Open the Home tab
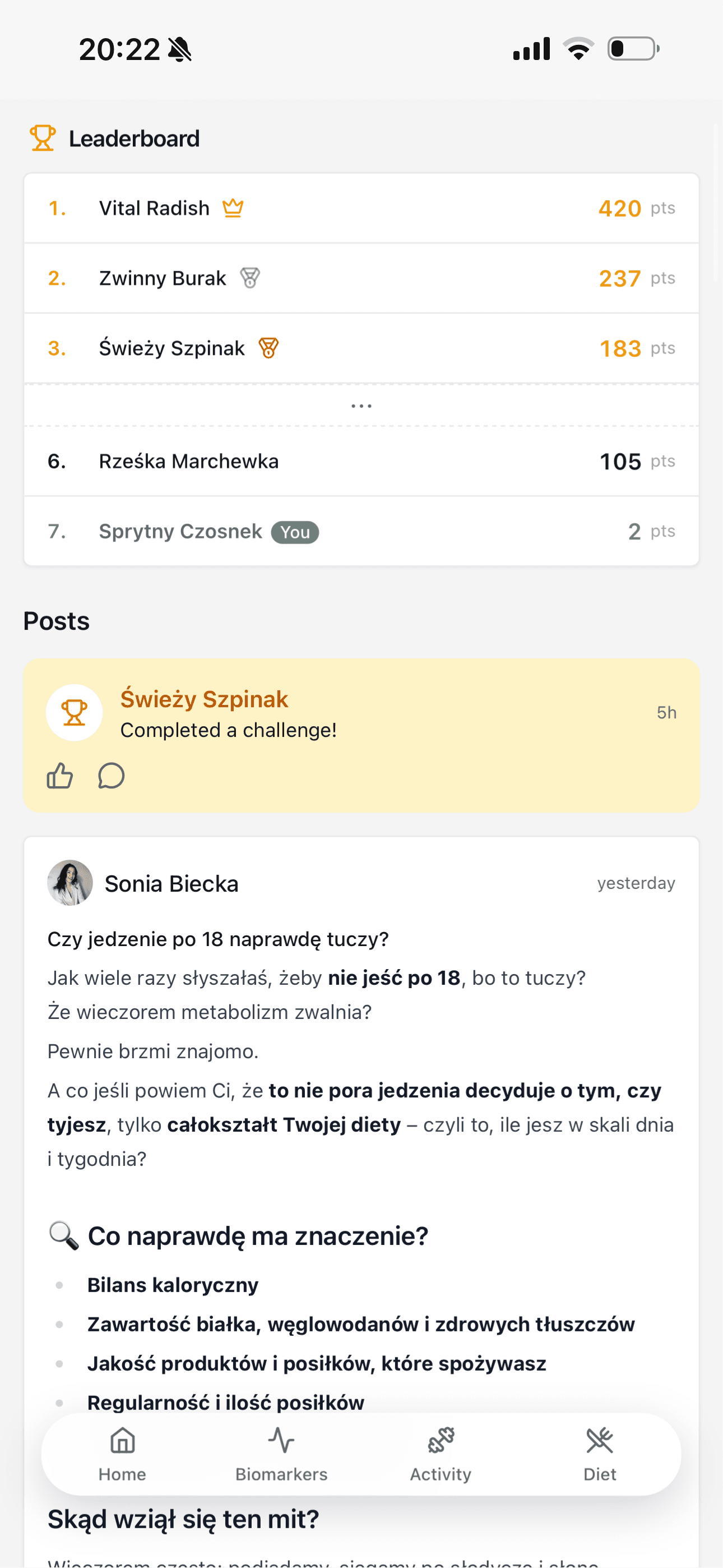The width and height of the screenshot is (723, 1568). 122,1454
